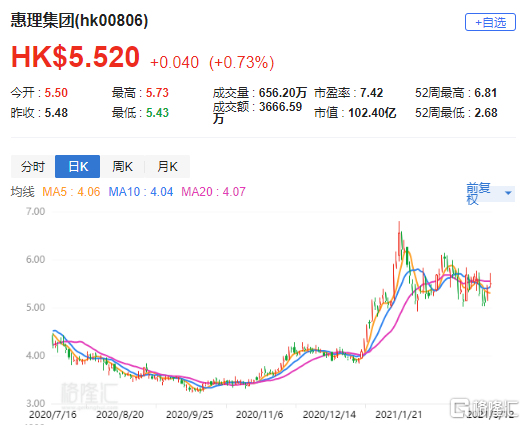Screen dimensions: 525x425
Task: Click the 均线 label
Action: point(22,192)
